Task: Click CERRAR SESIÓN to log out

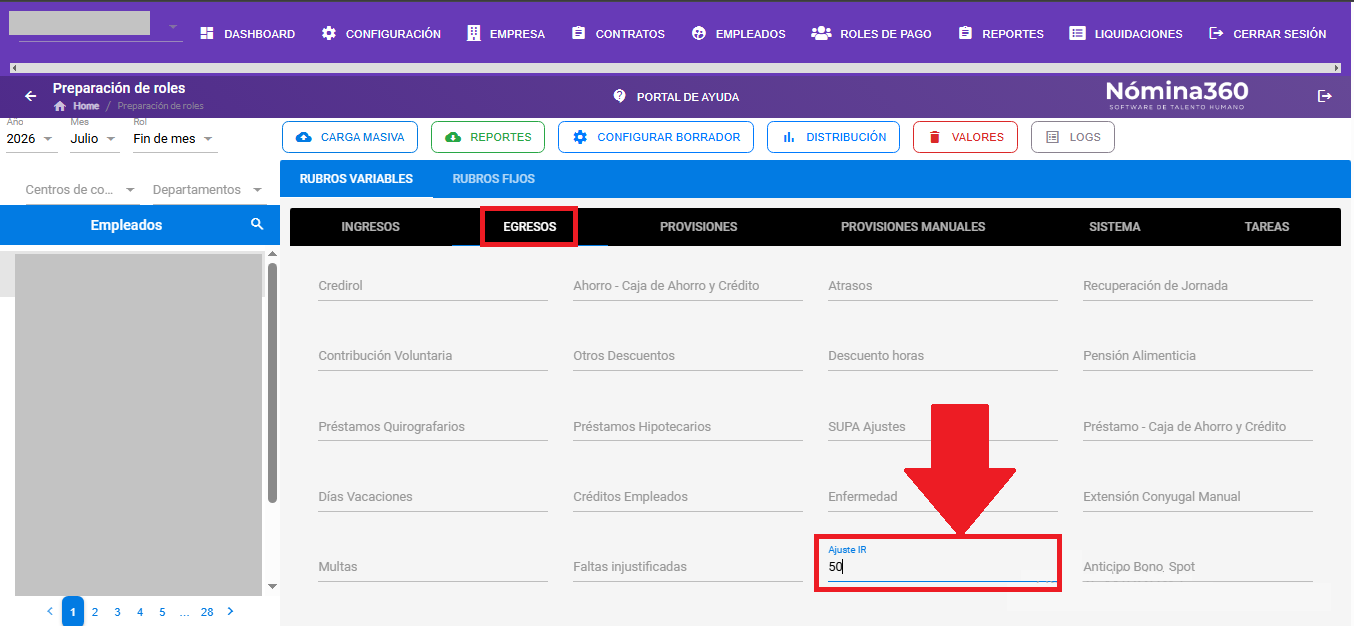Action: tap(1267, 33)
